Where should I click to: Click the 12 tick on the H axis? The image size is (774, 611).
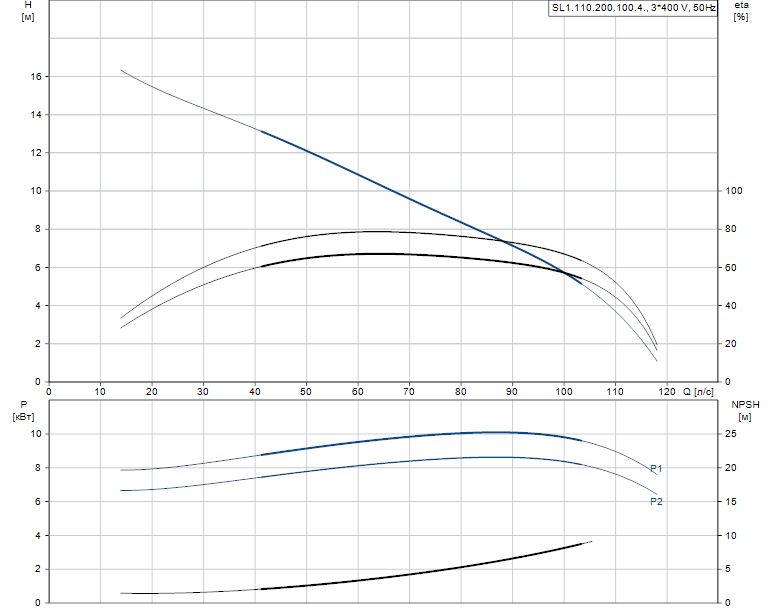[x=35, y=153]
